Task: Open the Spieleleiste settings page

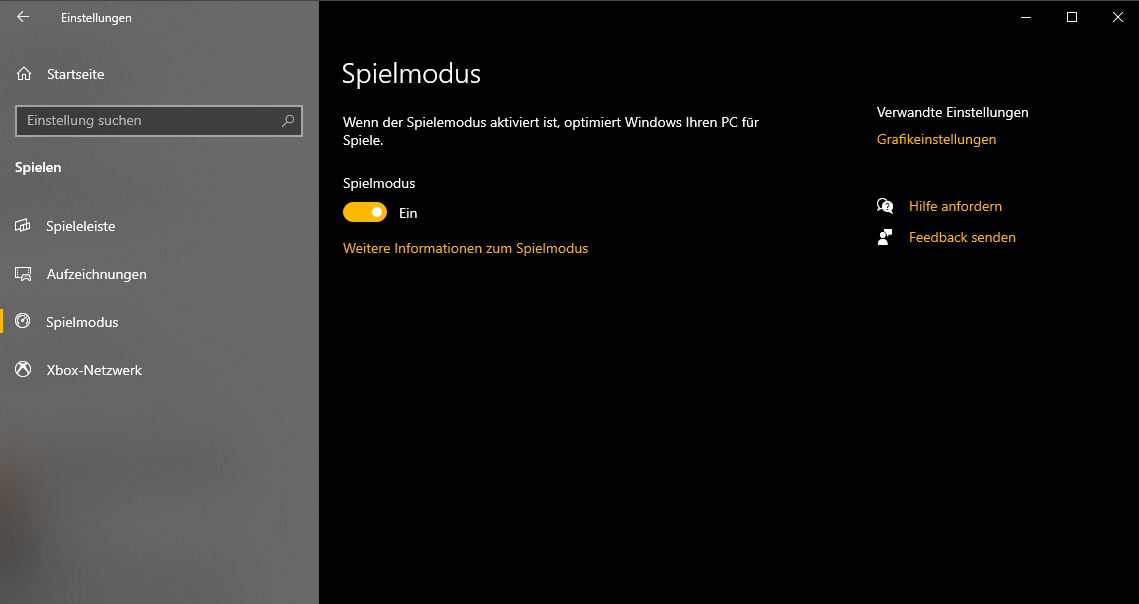Action: [x=81, y=226]
